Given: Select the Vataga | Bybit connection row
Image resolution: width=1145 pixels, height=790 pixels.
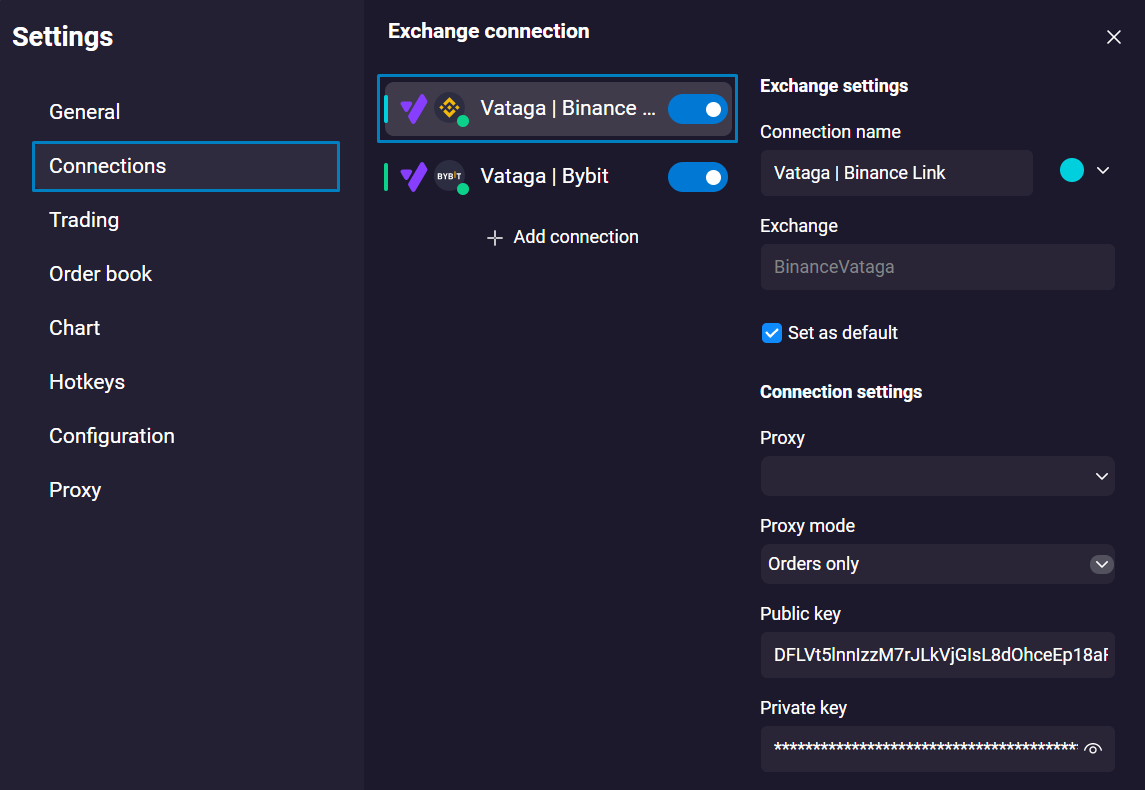Looking at the screenshot, I should coord(557,177).
